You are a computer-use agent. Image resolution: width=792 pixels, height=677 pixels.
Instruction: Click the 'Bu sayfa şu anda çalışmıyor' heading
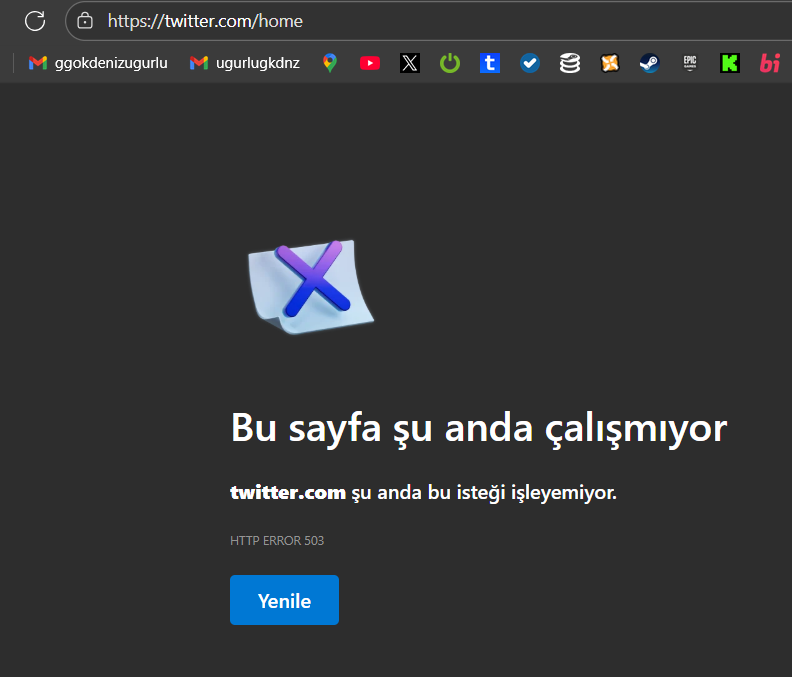coord(479,428)
